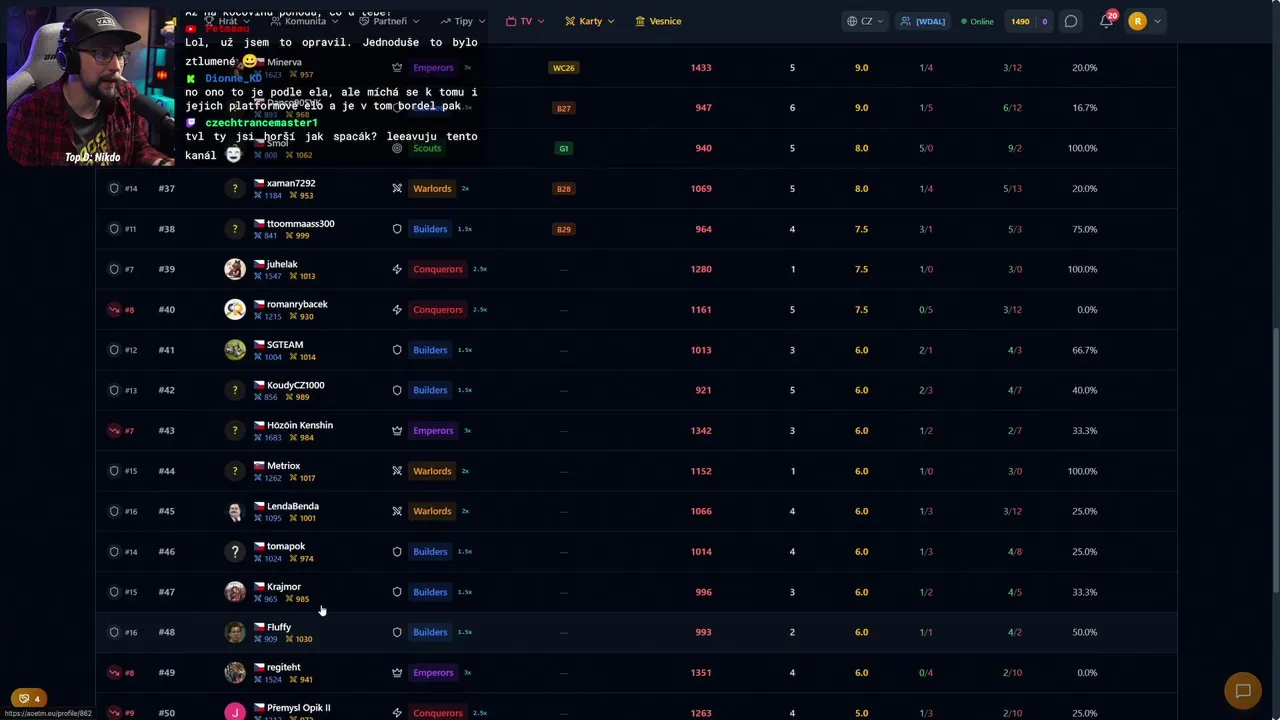Click the red downtrend icon in romanrybacek's row

pyautogui.click(x=114, y=309)
